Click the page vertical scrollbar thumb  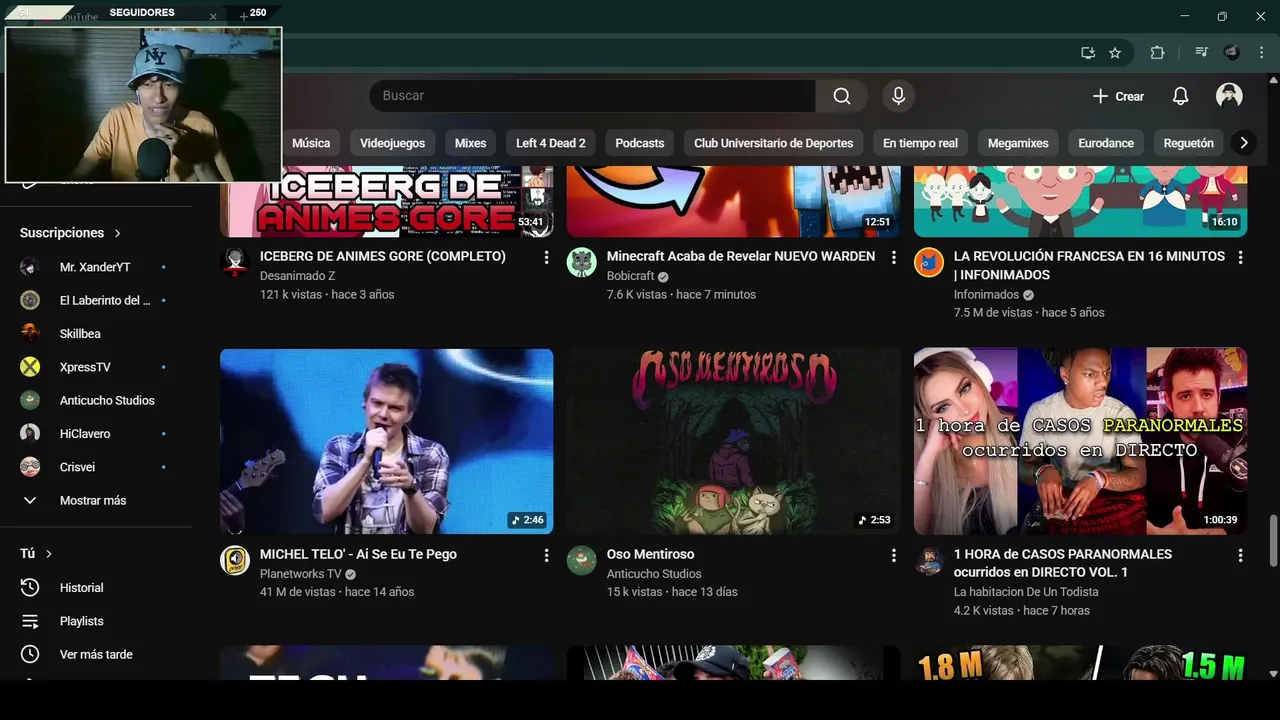[1273, 540]
